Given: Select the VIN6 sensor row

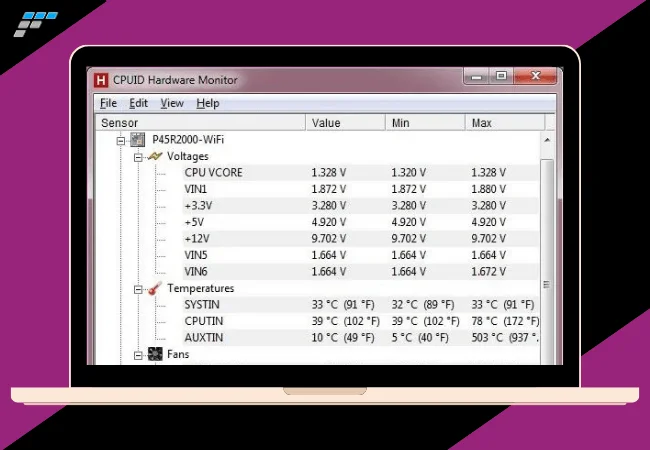Looking at the screenshot, I should coord(361,272).
